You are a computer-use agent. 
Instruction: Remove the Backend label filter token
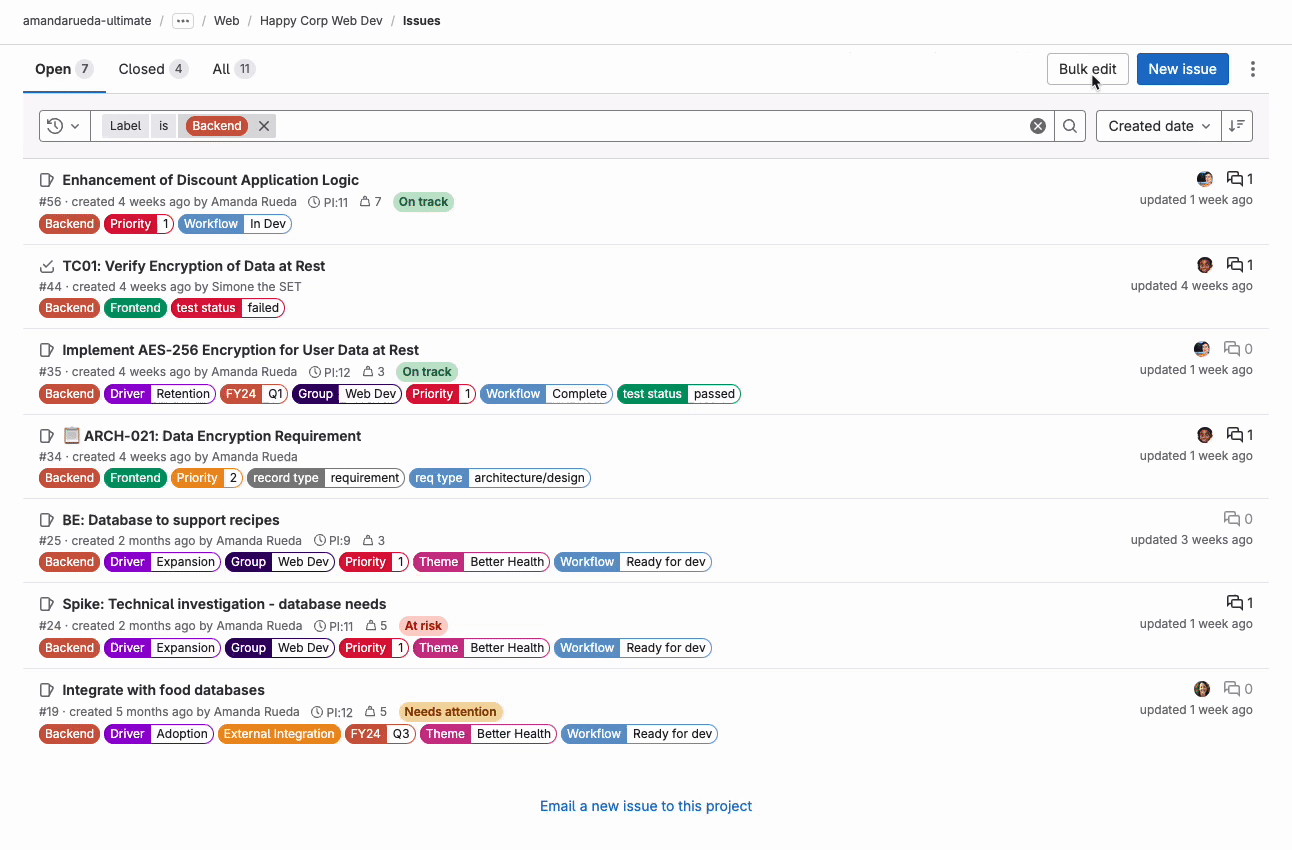pyautogui.click(x=263, y=125)
